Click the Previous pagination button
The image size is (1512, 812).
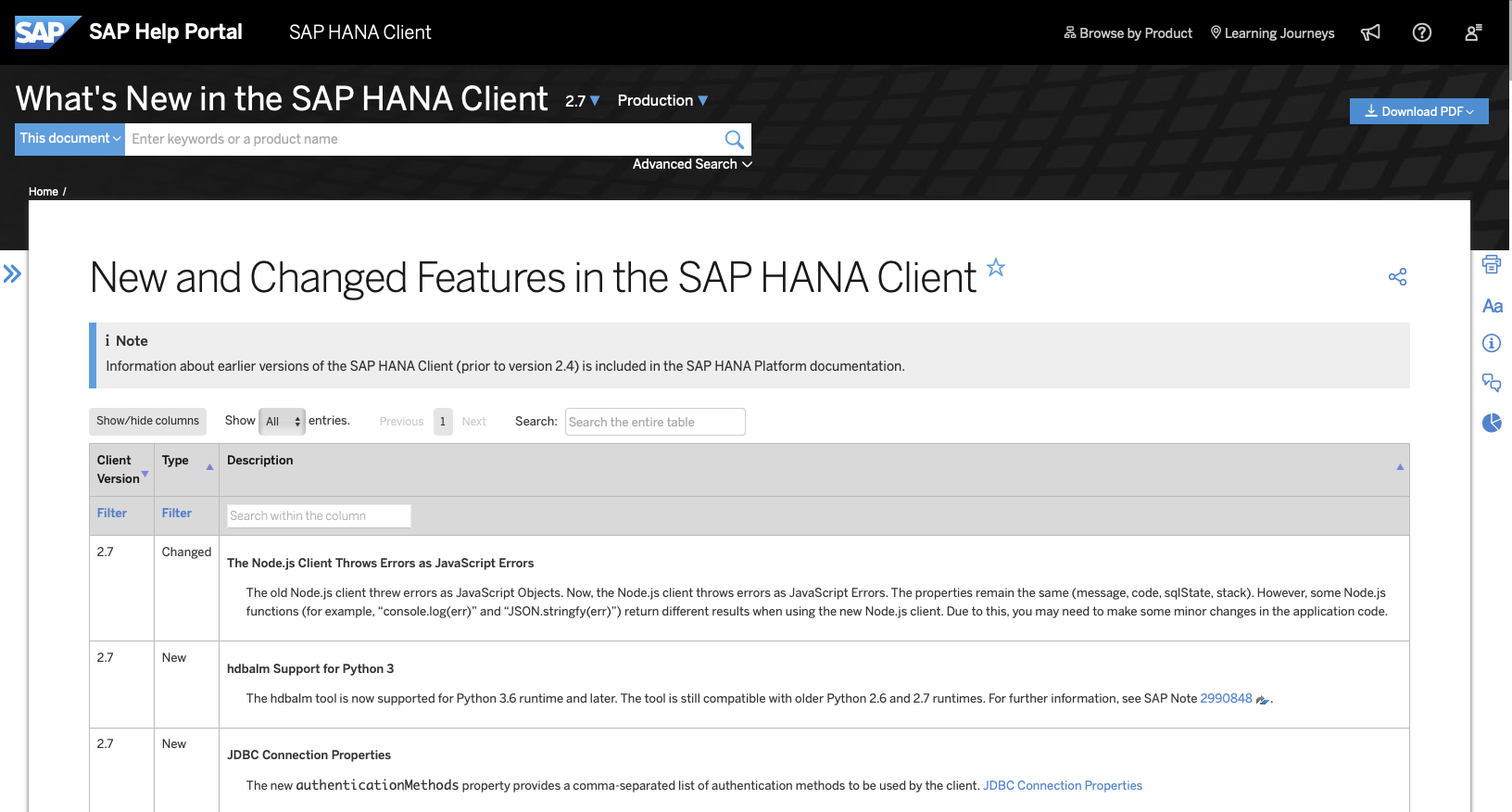pyautogui.click(x=401, y=422)
